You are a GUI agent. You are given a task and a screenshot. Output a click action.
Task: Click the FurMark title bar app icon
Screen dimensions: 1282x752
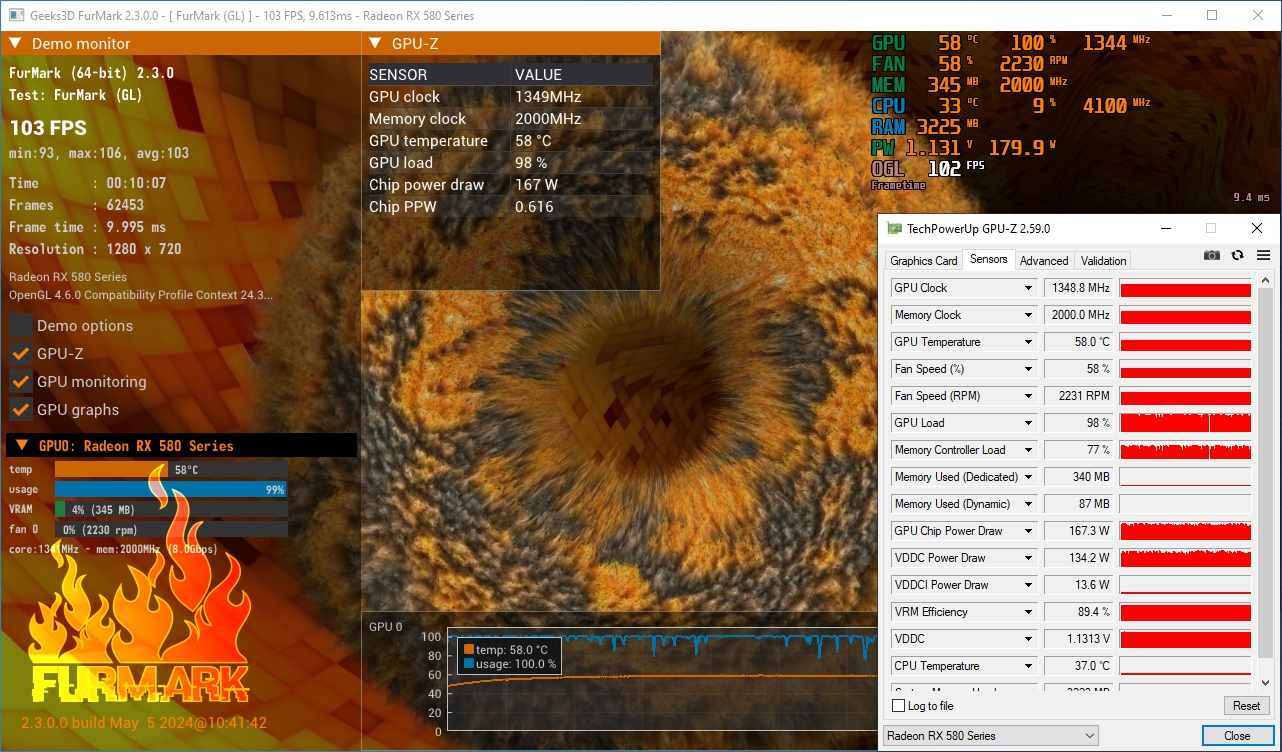click(x=17, y=15)
